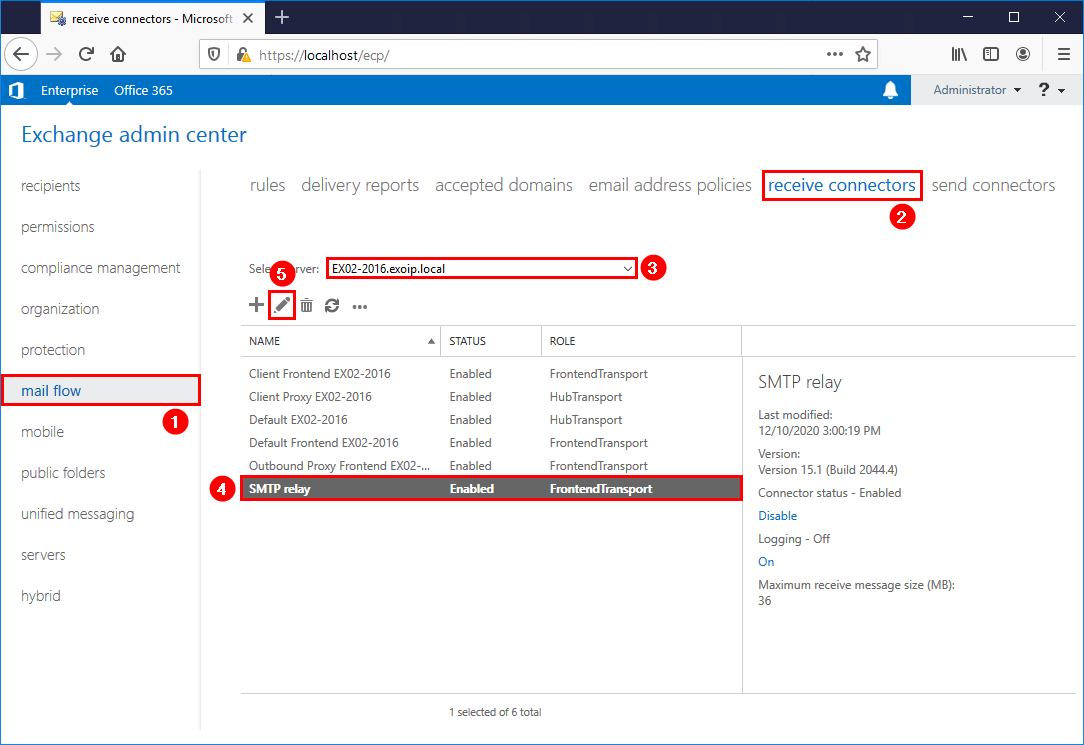
Task: Open the page actions ellipsis in address bar
Action: 834,54
